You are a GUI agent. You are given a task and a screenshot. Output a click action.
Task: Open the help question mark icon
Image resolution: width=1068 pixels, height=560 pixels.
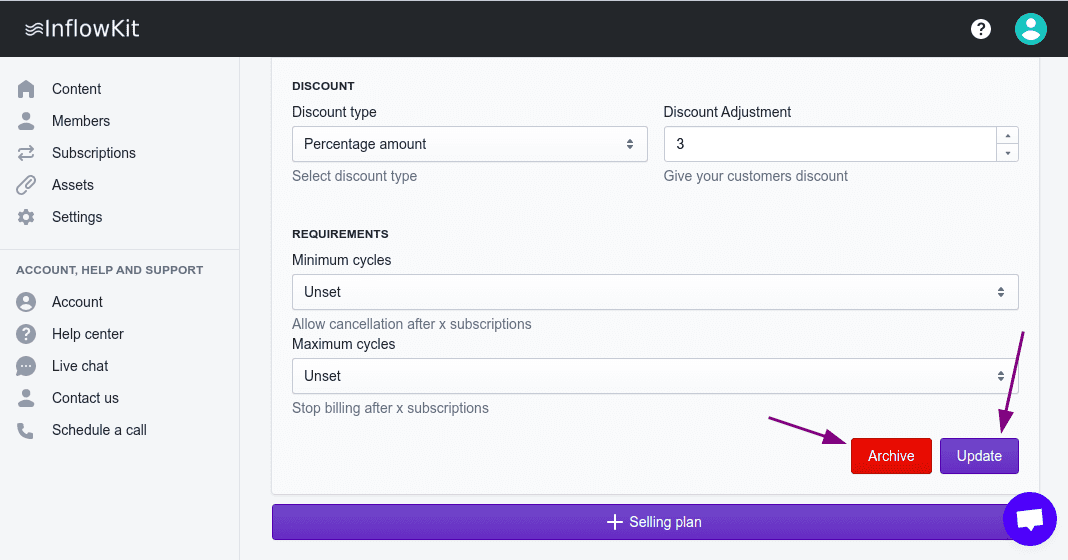pos(981,29)
